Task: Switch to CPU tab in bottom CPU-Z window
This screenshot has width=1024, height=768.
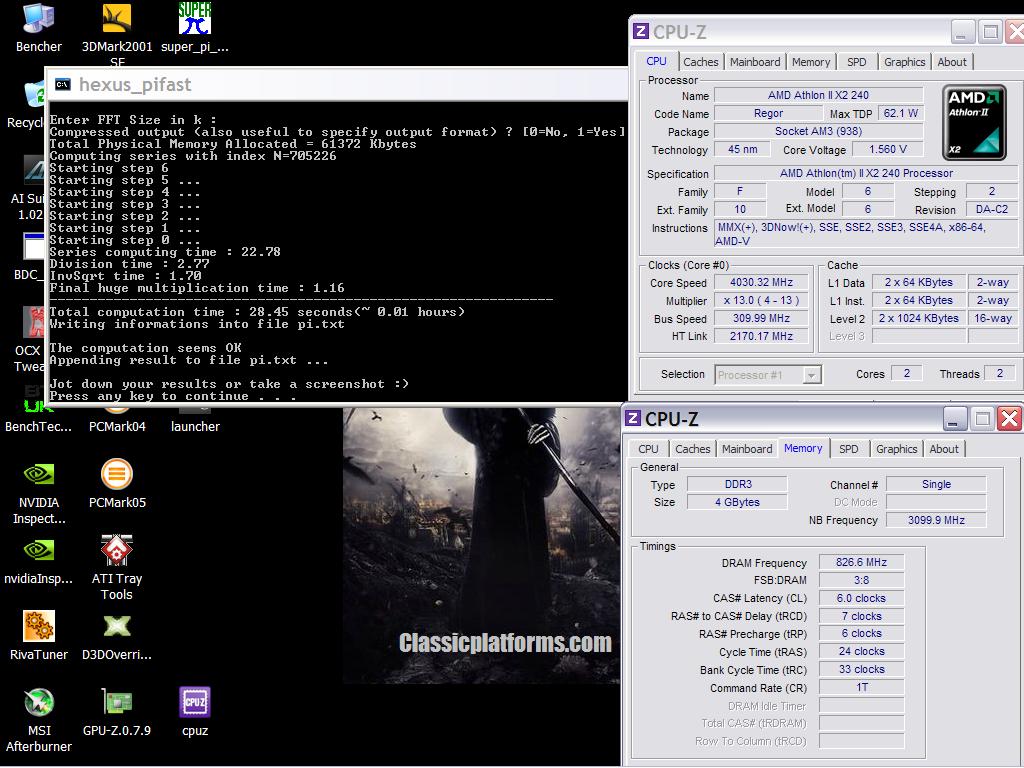Action: [648, 449]
